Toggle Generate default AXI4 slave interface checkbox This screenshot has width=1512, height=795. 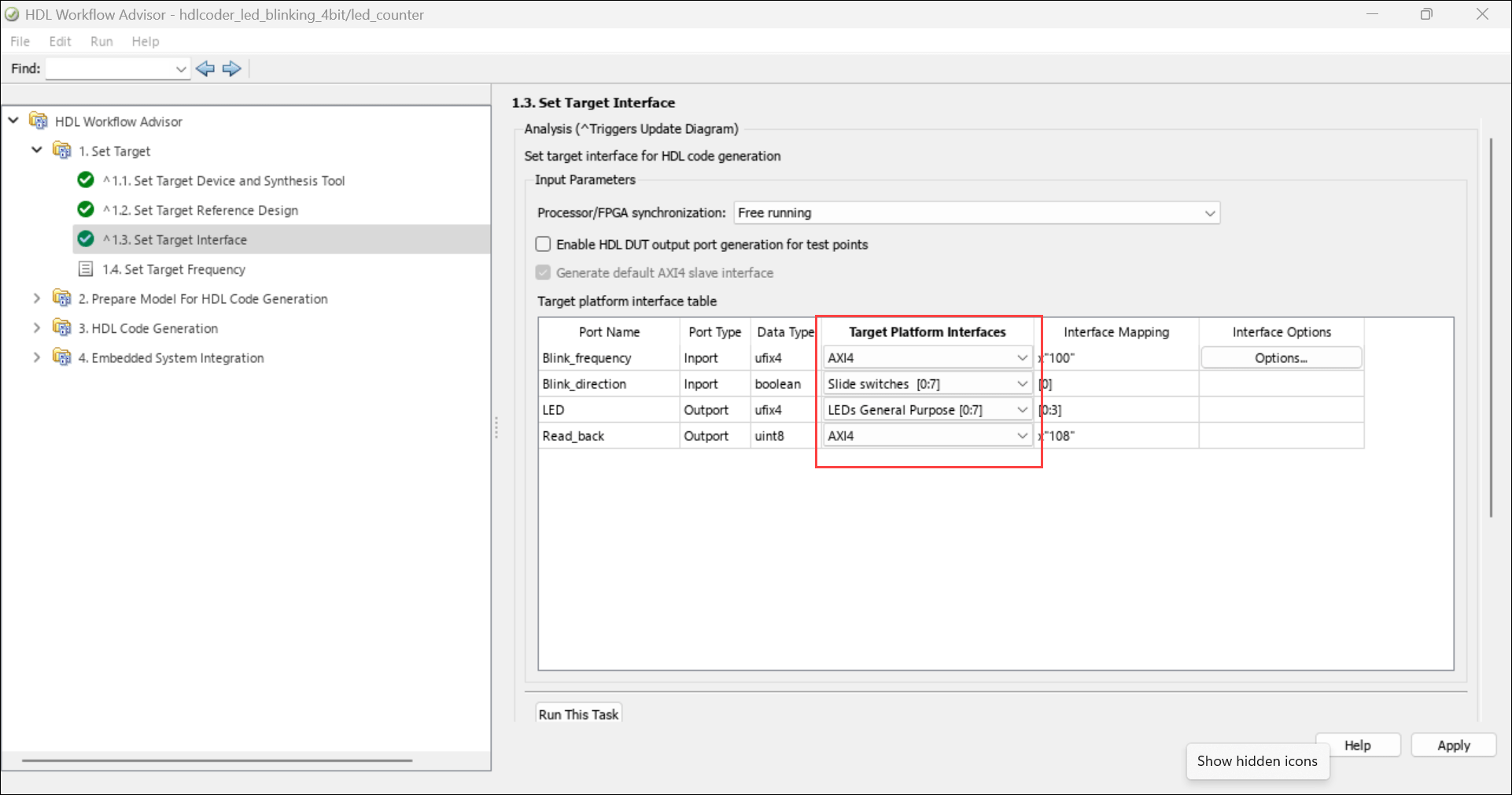click(543, 272)
